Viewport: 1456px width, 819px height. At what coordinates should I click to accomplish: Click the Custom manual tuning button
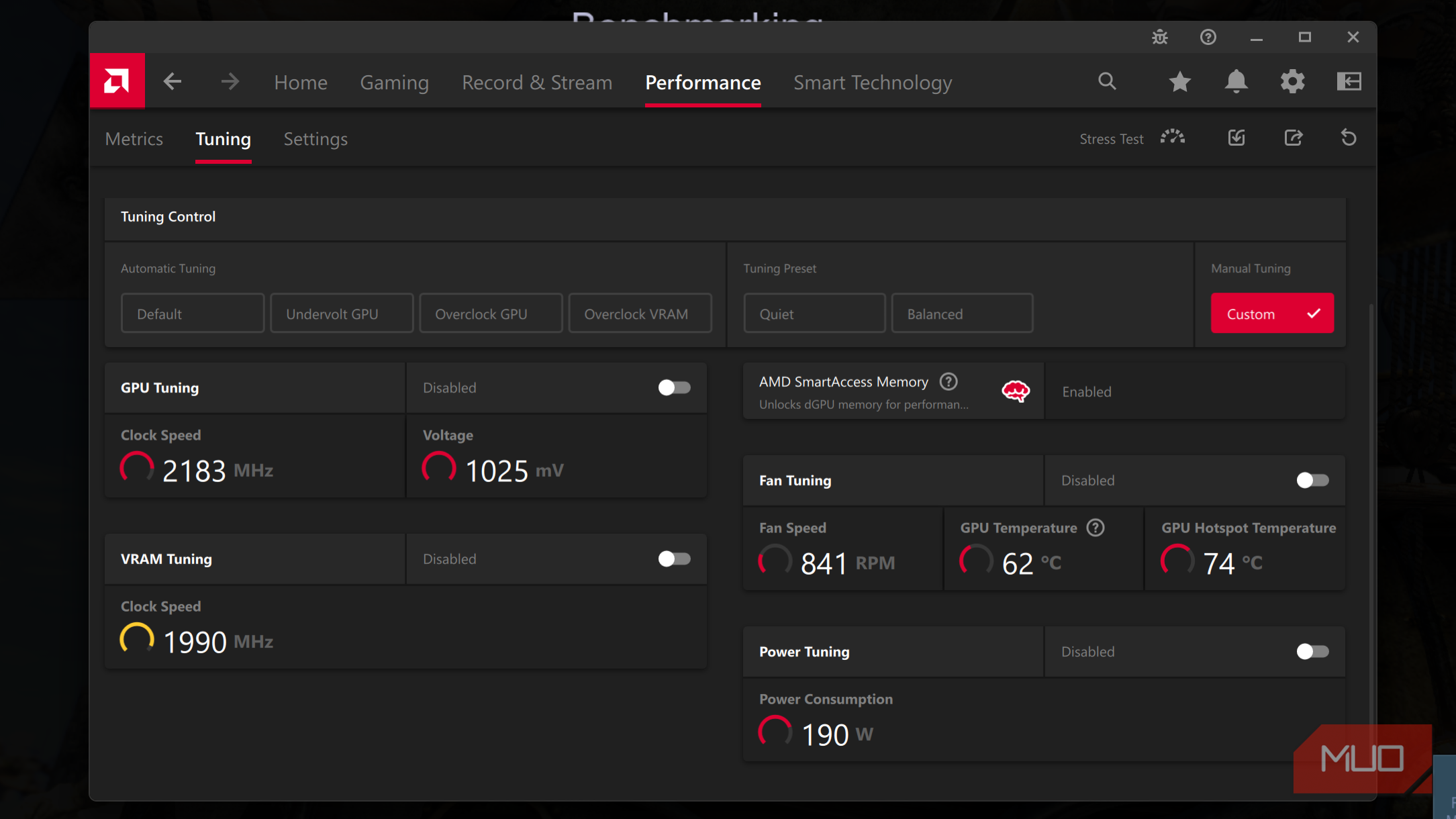click(1272, 314)
